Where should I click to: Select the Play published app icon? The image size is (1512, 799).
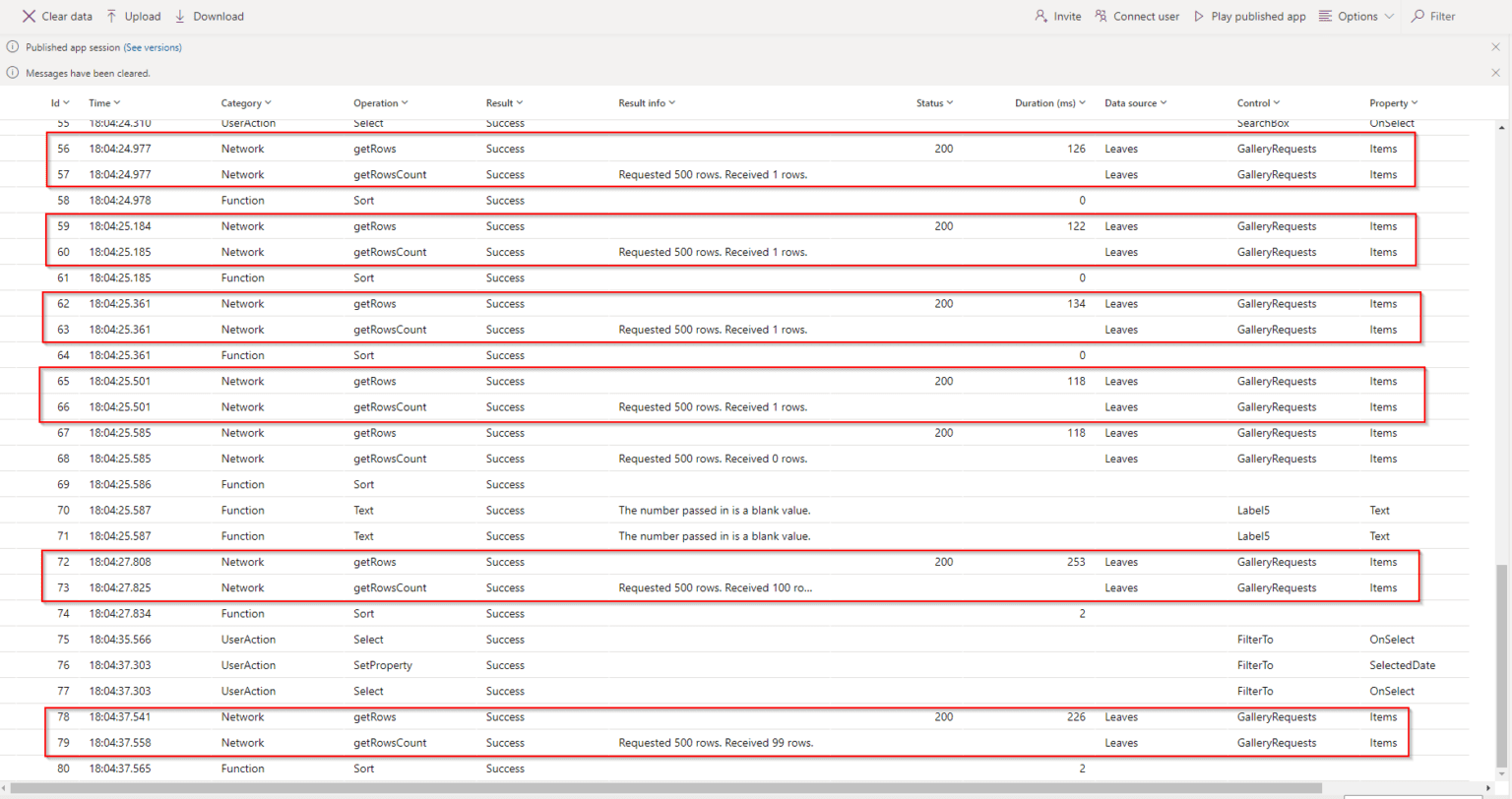(x=1199, y=16)
